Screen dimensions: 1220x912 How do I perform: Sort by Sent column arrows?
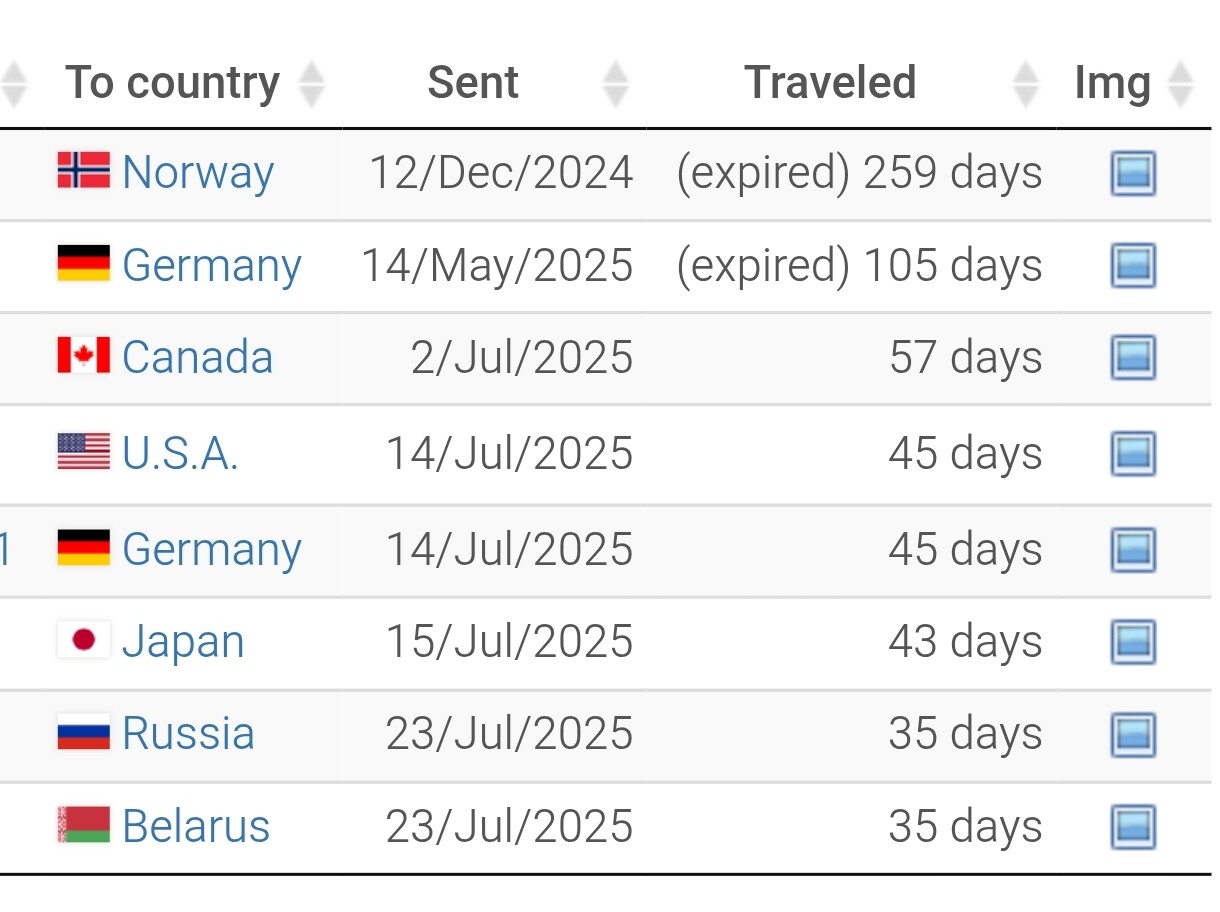(616, 84)
